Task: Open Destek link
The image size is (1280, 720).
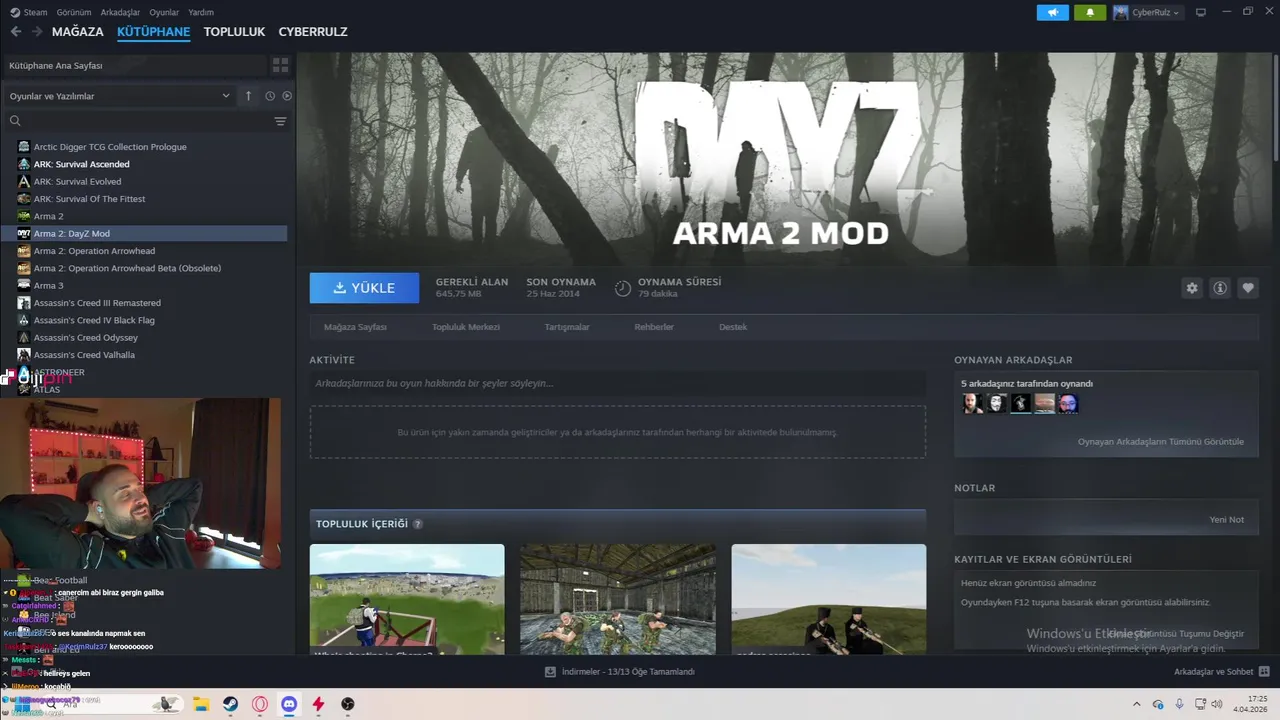Action: tap(733, 327)
